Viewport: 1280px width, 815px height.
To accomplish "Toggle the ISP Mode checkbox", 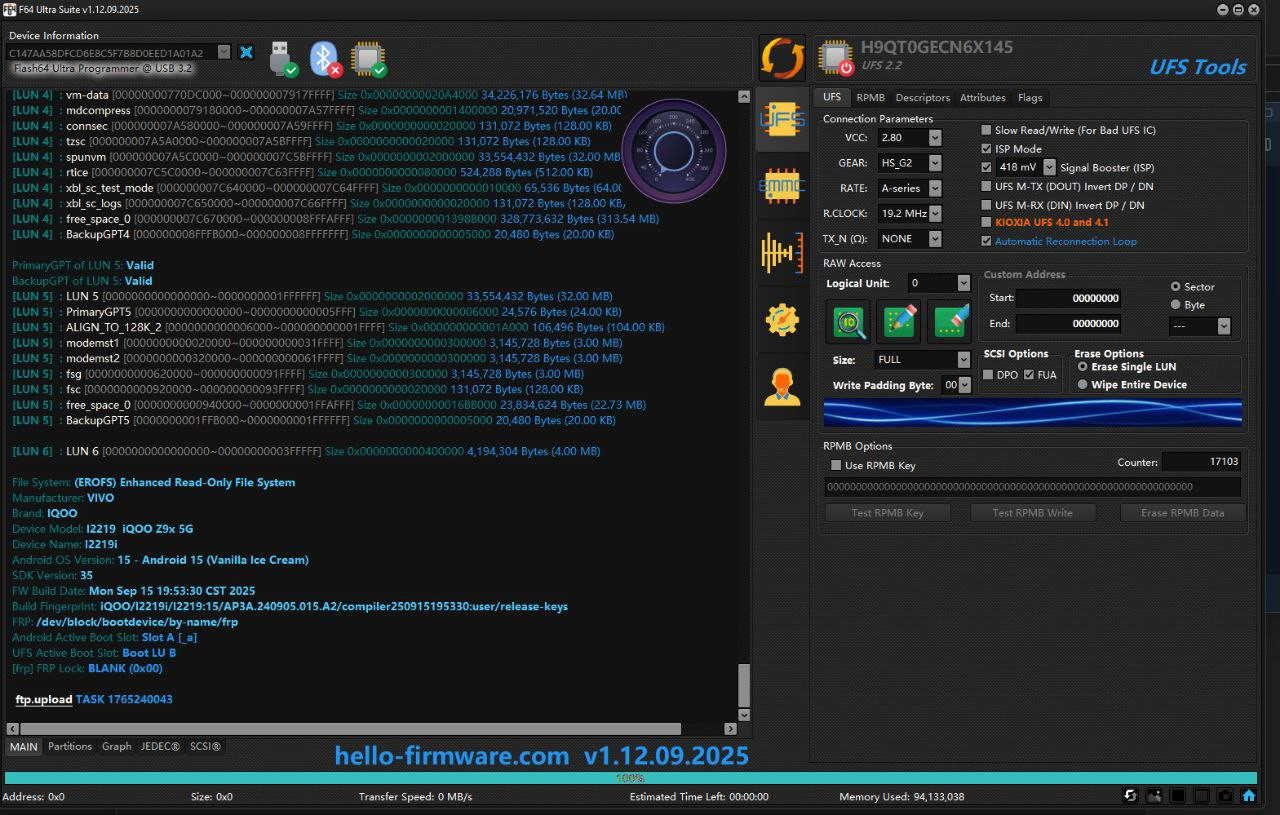I will [x=986, y=149].
